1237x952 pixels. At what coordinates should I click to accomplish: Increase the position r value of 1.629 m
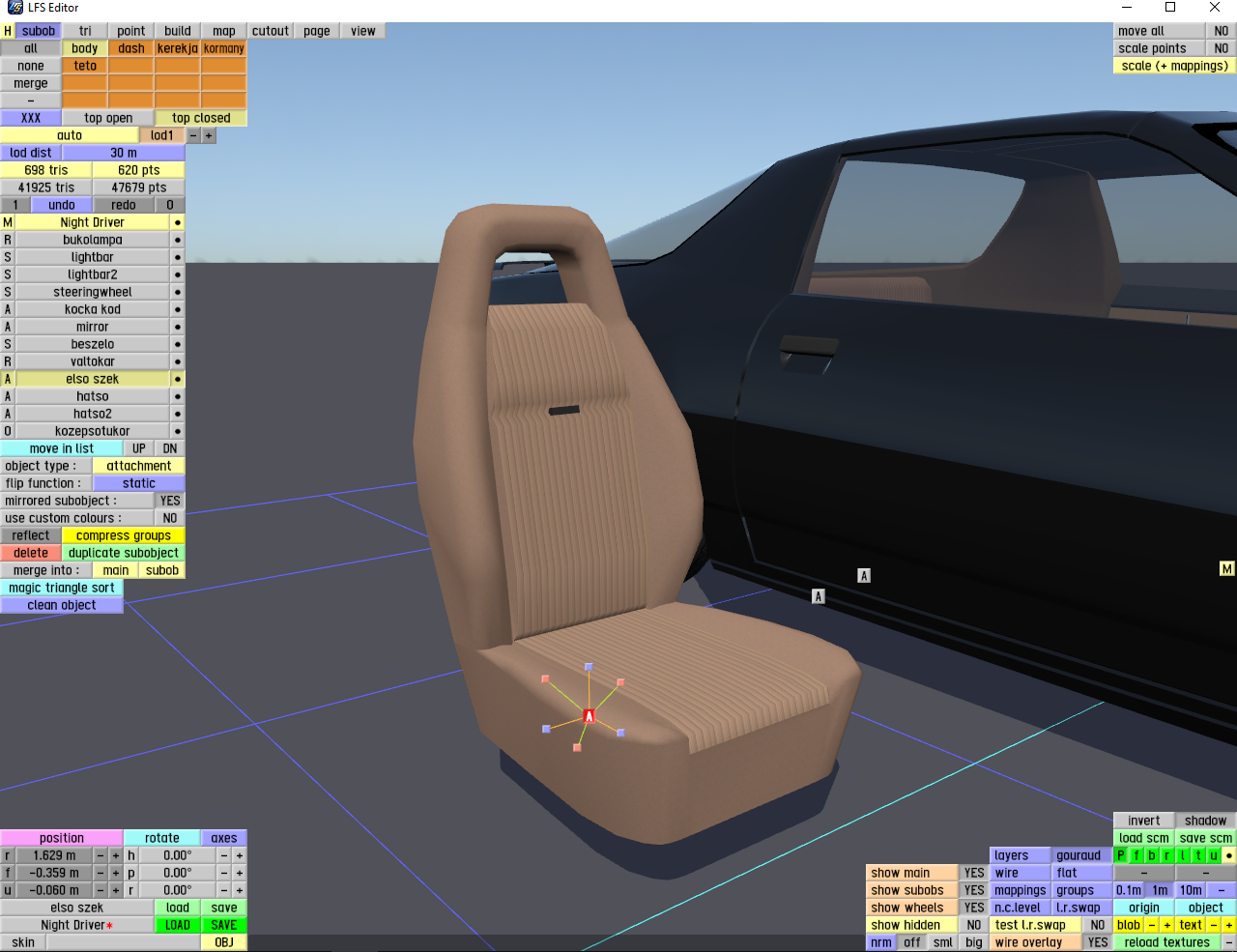[x=116, y=855]
